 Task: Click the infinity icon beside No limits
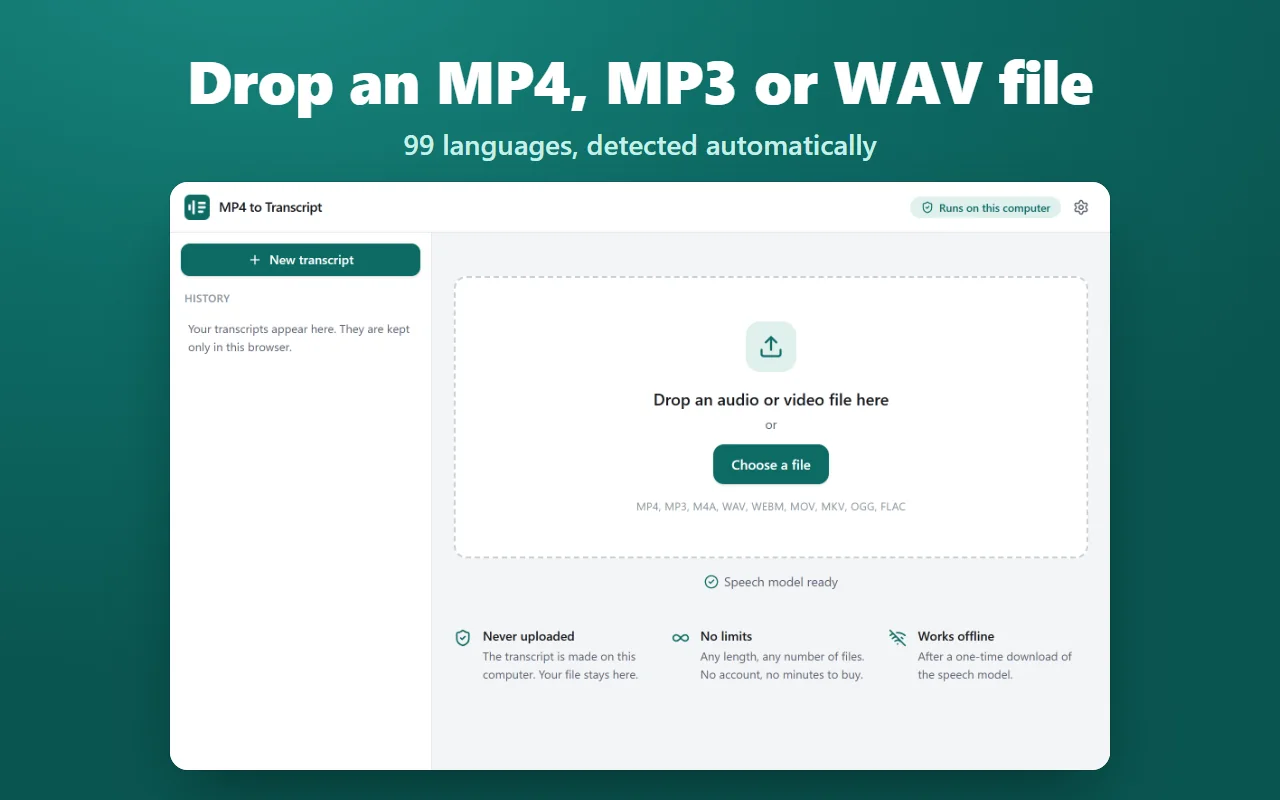click(x=681, y=638)
